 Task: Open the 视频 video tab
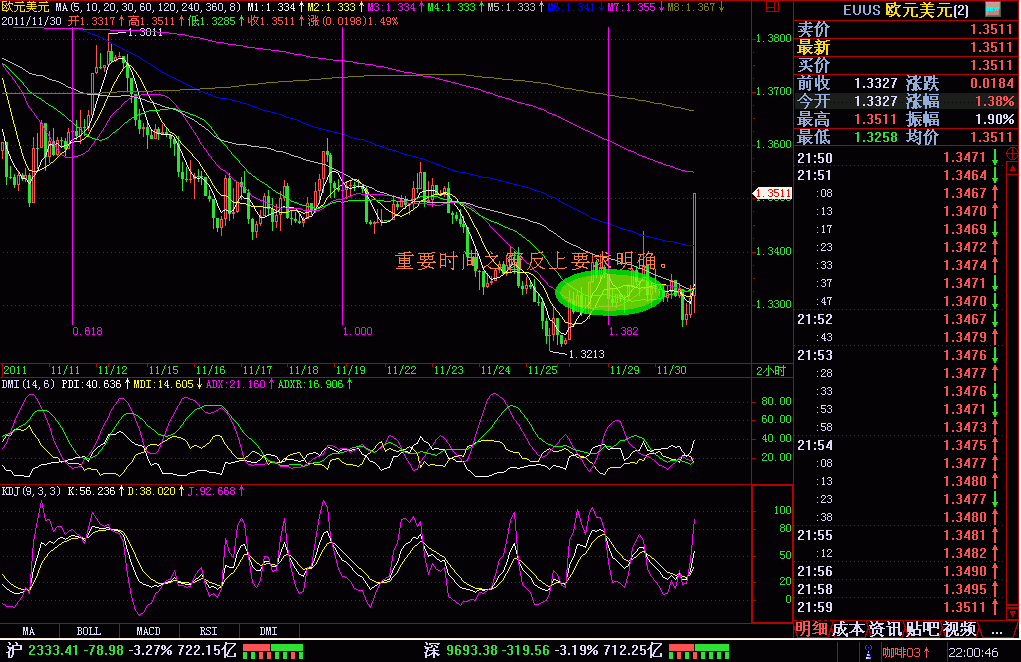pyautogui.click(x=960, y=629)
